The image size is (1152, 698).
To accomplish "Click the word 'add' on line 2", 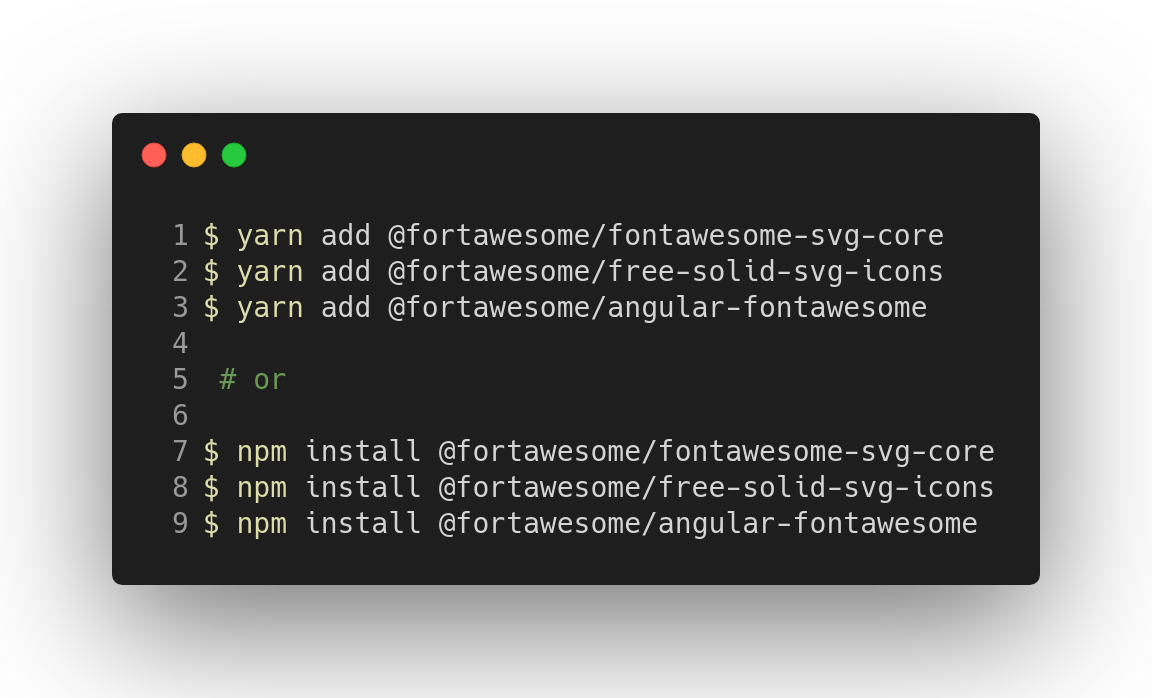I will click(x=345, y=272).
